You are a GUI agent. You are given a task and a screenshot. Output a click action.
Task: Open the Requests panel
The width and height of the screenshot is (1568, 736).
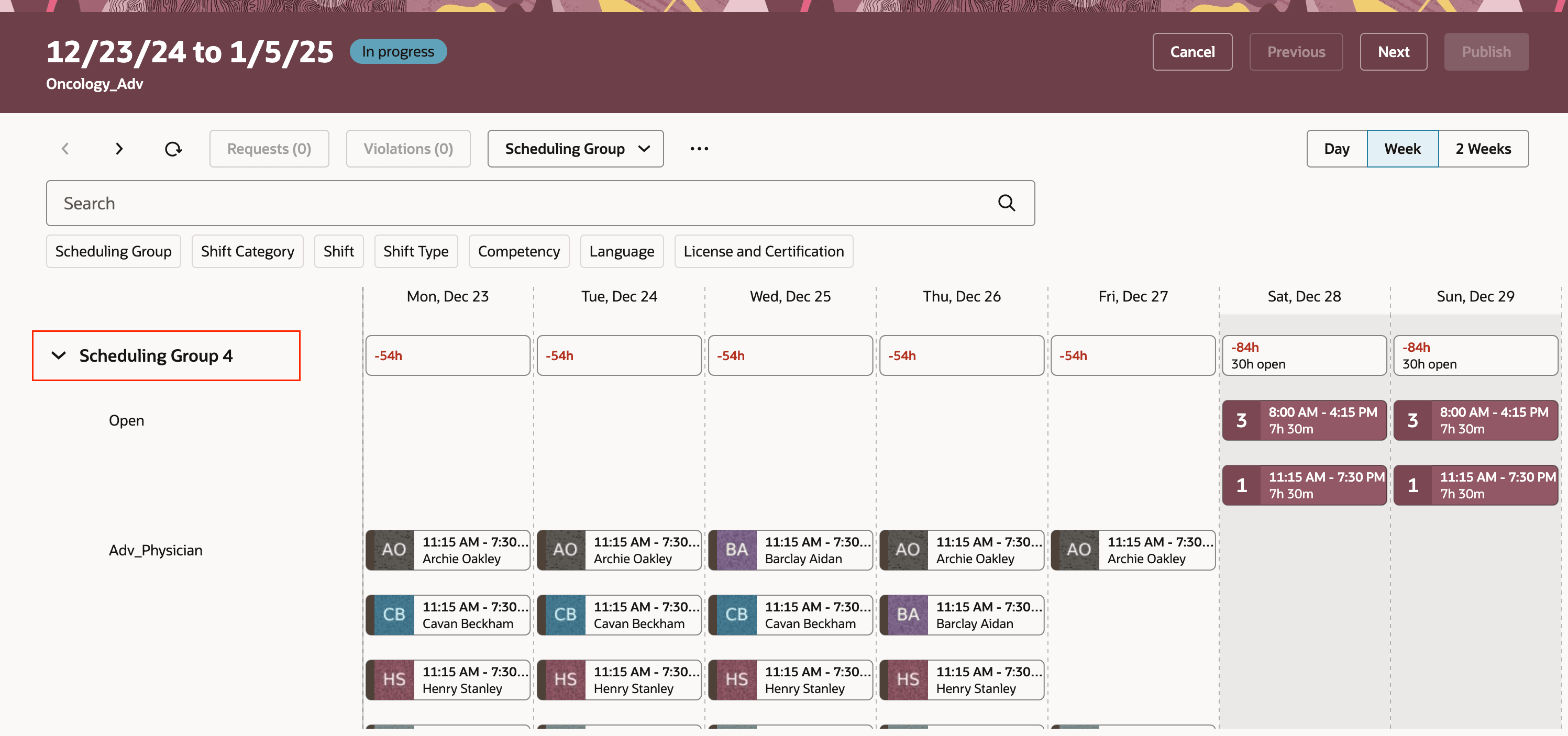[x=269, y=149]
